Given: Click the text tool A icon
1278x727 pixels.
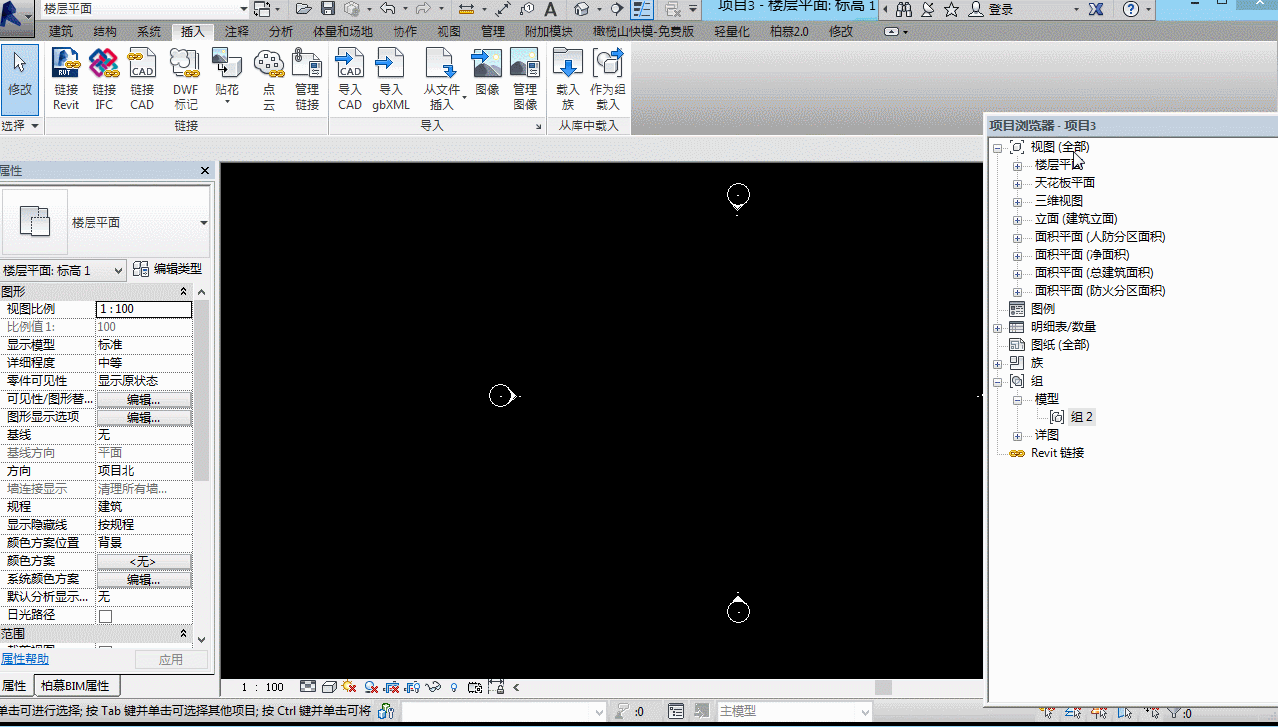Looking at the screenshot, I should coord(550,9).
